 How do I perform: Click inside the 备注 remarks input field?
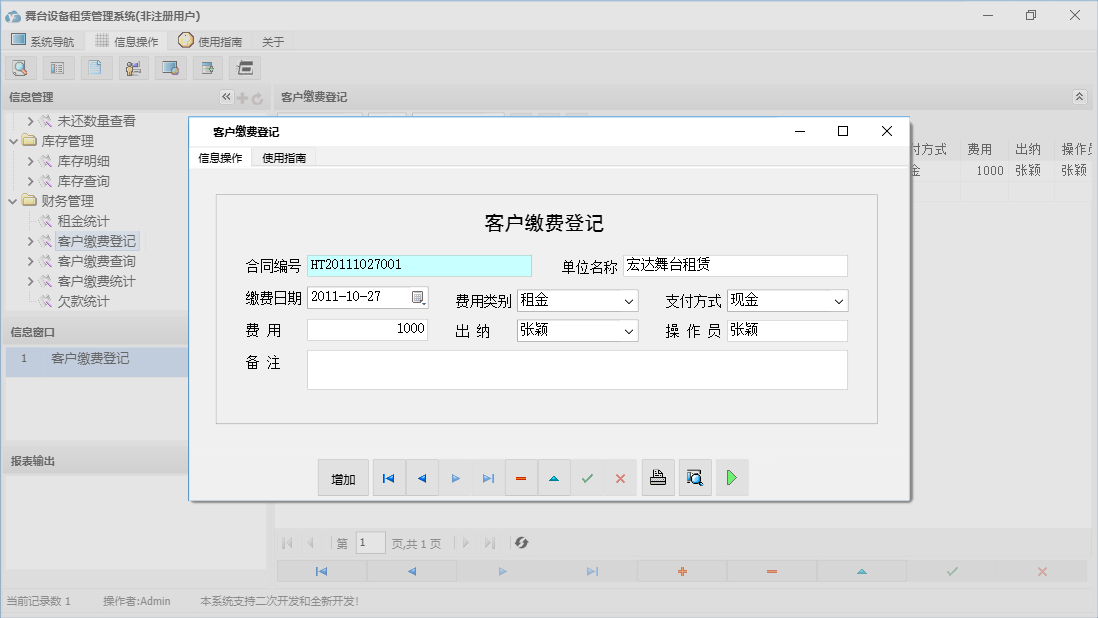click(575, 370)
